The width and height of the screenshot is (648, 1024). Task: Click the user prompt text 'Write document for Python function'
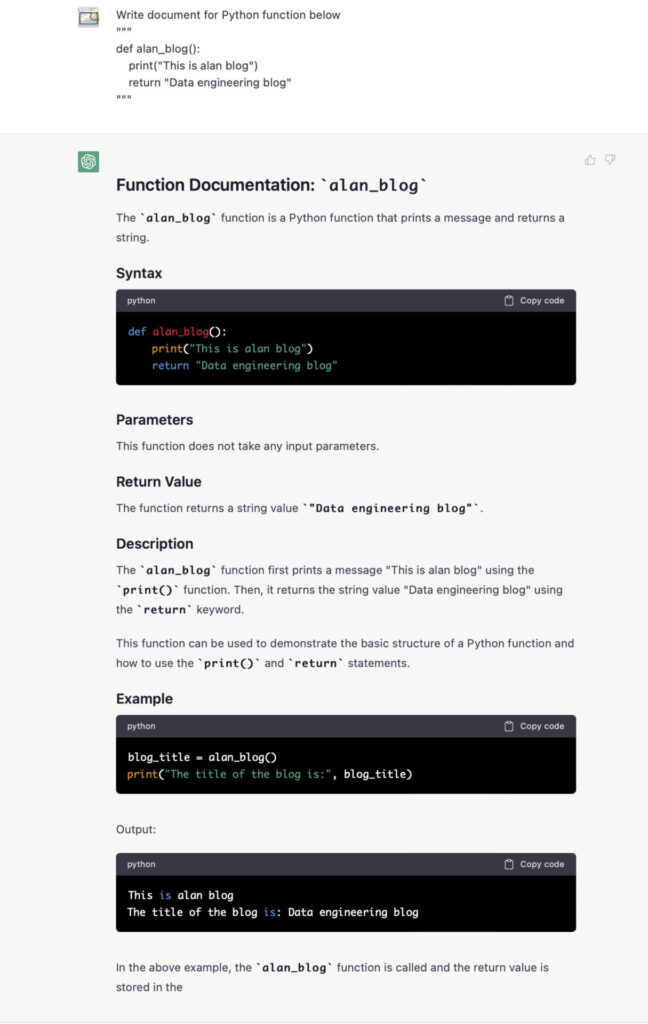coord(228,15)
